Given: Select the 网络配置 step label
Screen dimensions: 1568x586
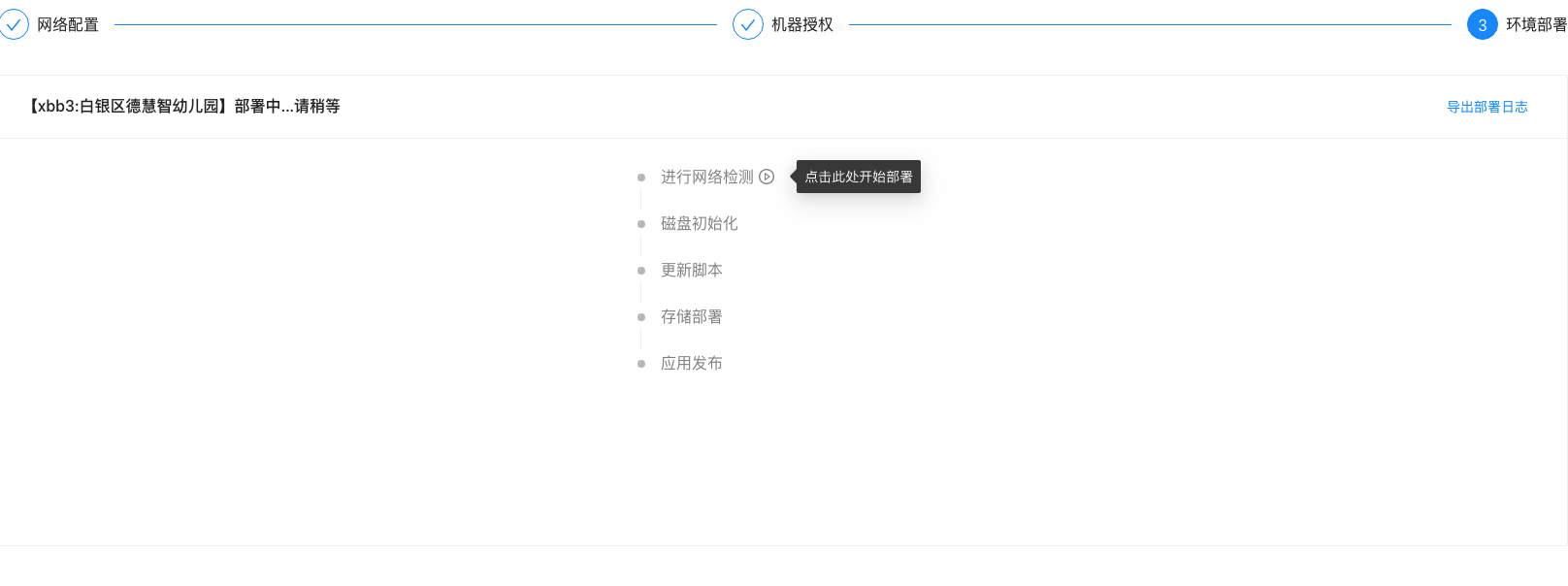Looking at the screenshot, I should [x=68, y=24].
